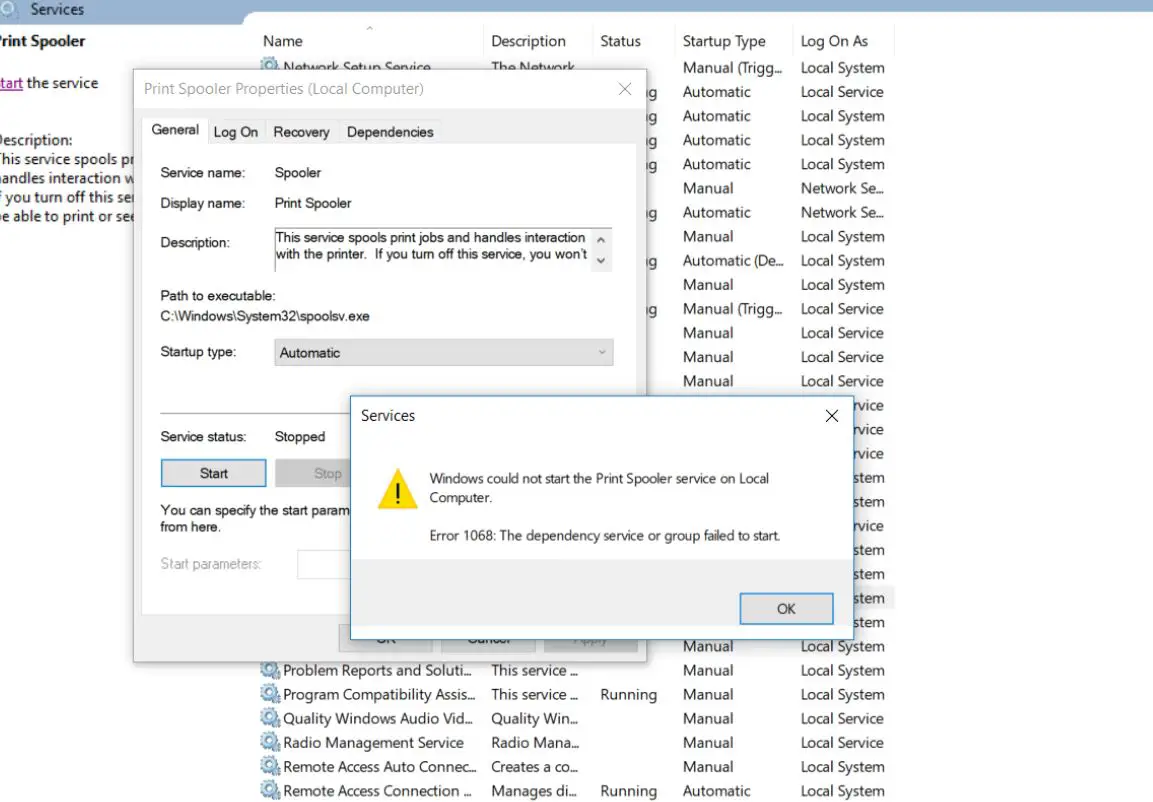Screen dimensions: 1153x802
Task: Switch to the Dependencies tab
Action: (x=390, y=132)
